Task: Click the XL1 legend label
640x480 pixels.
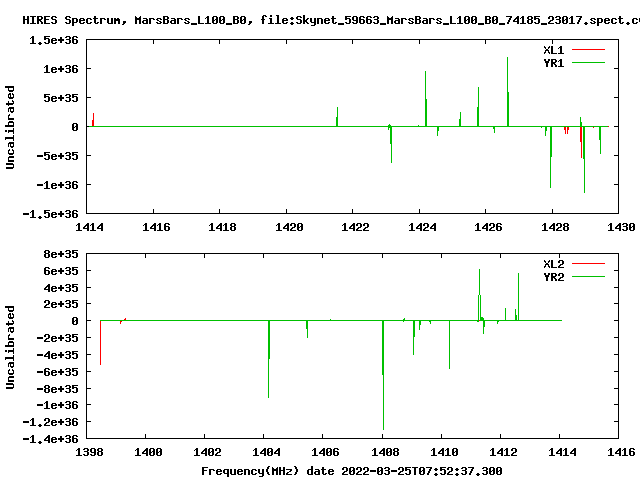Action: click(553, 50)
